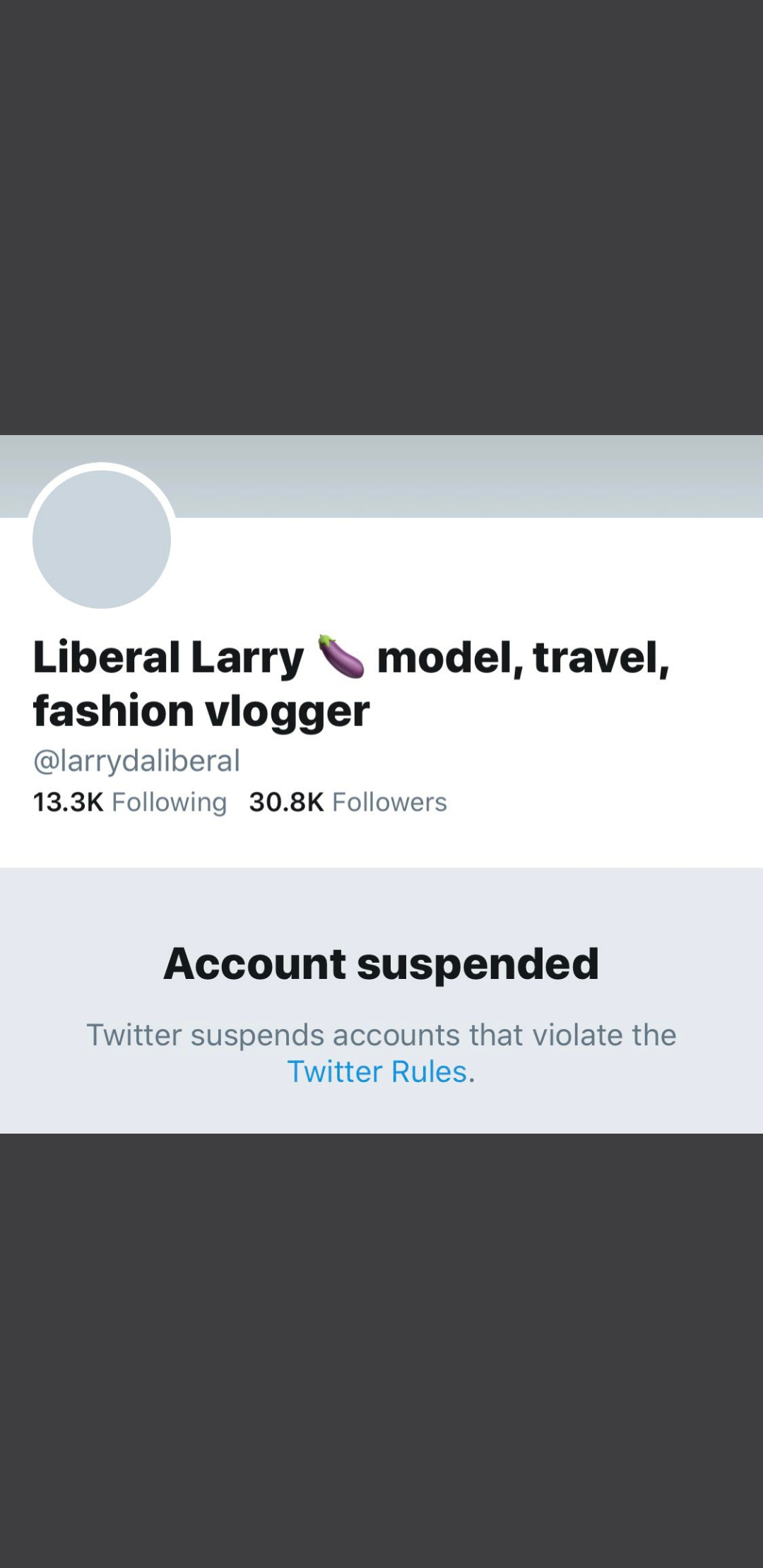Click "Twitter suspends accounts that violate the" text
This screenshot has width=763, height=1568.
coord(381,1035)
